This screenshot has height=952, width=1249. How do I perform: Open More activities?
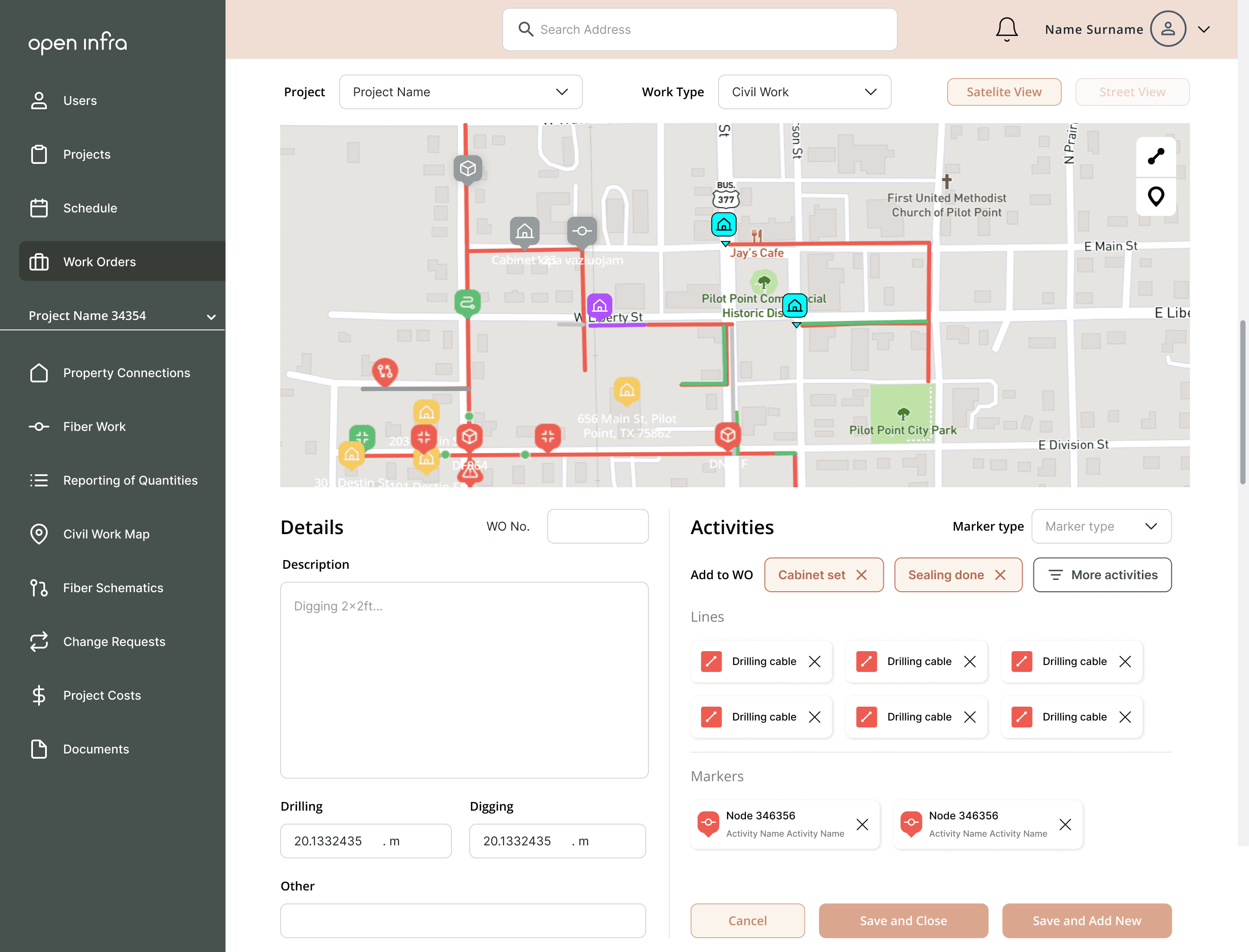click(x=1102, y=574)
